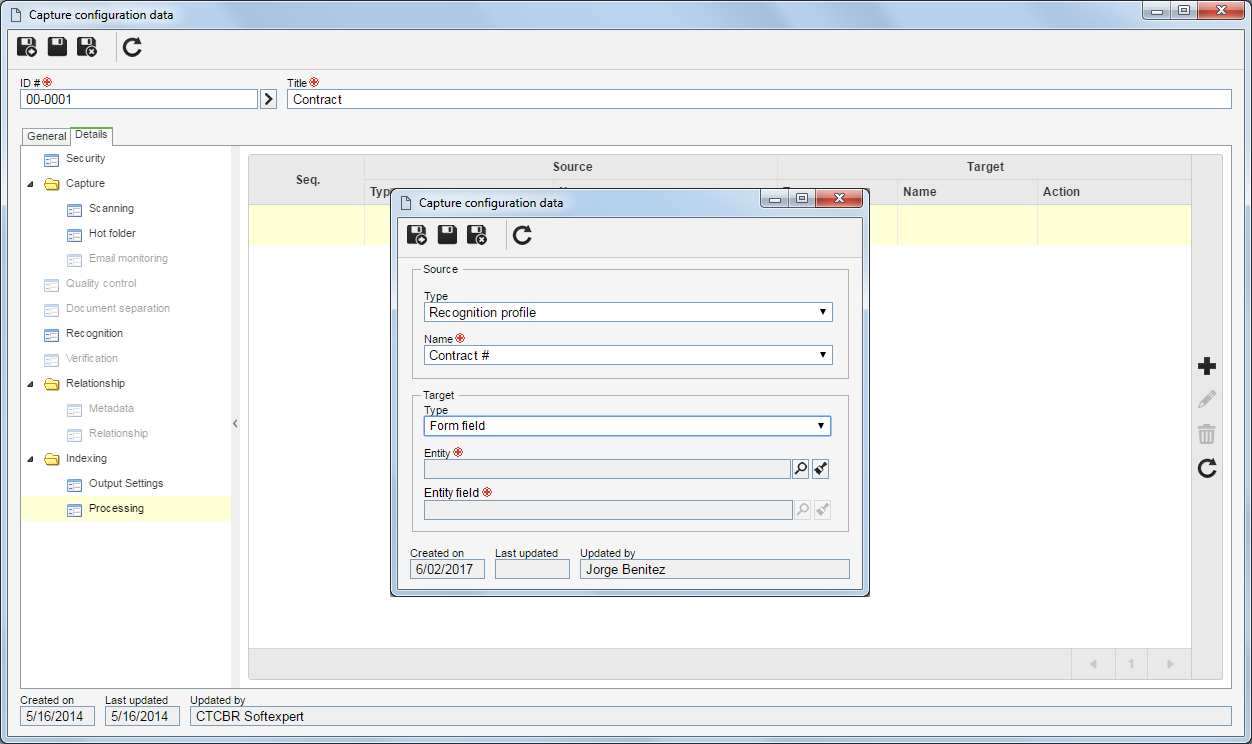Click the Entity input field in dialog
The image size is (1252, 744).
click(607, 469)
